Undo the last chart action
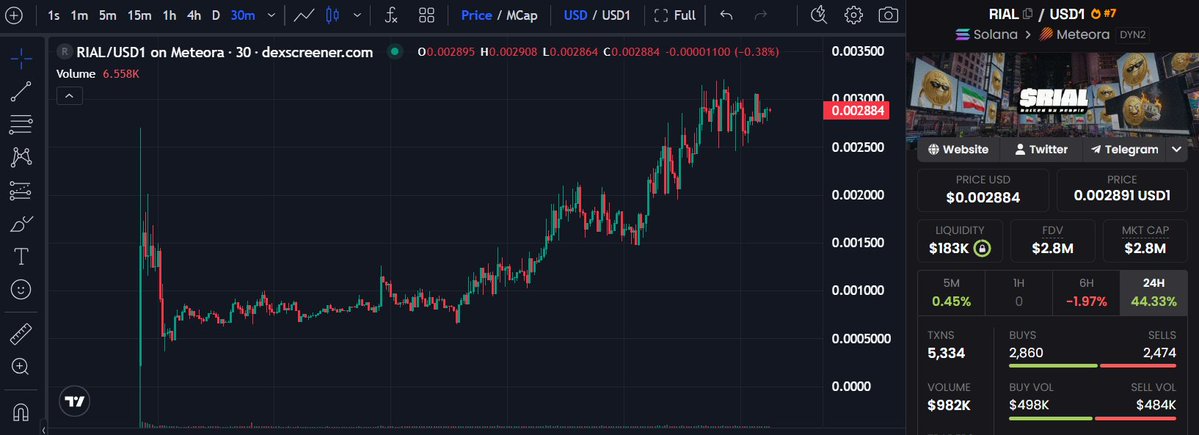1199x435 pixels. point(726,15)
